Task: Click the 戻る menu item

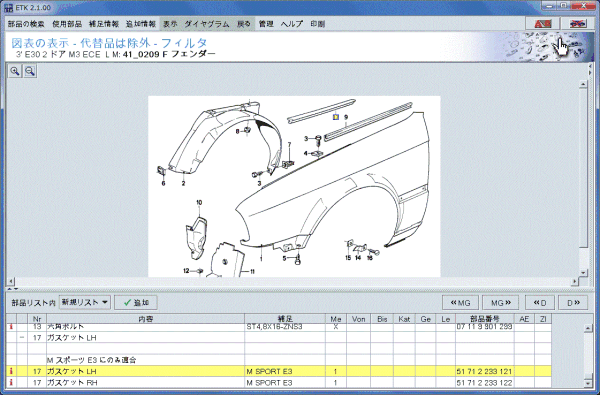Action: [243, 24]
